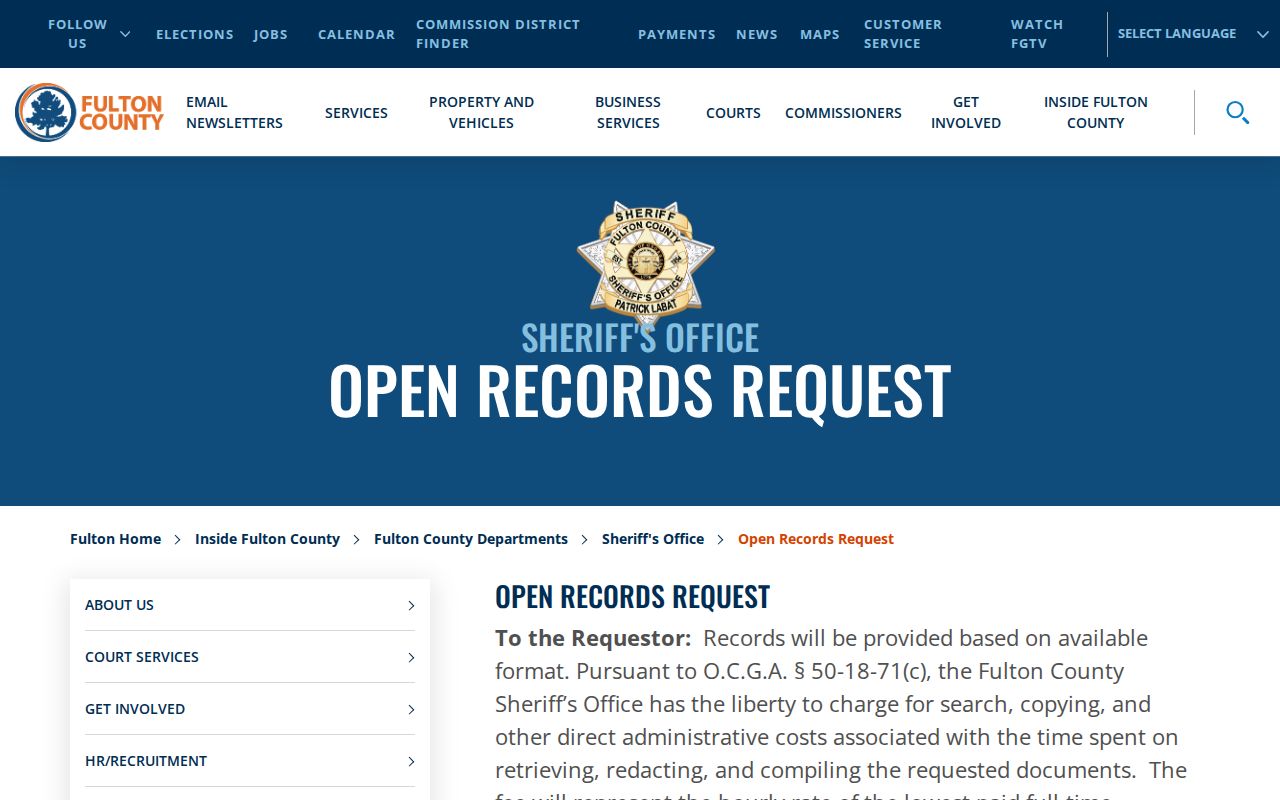Open the Calendar link
Viewport: 1280px width, 800px height.
point(356,34)
